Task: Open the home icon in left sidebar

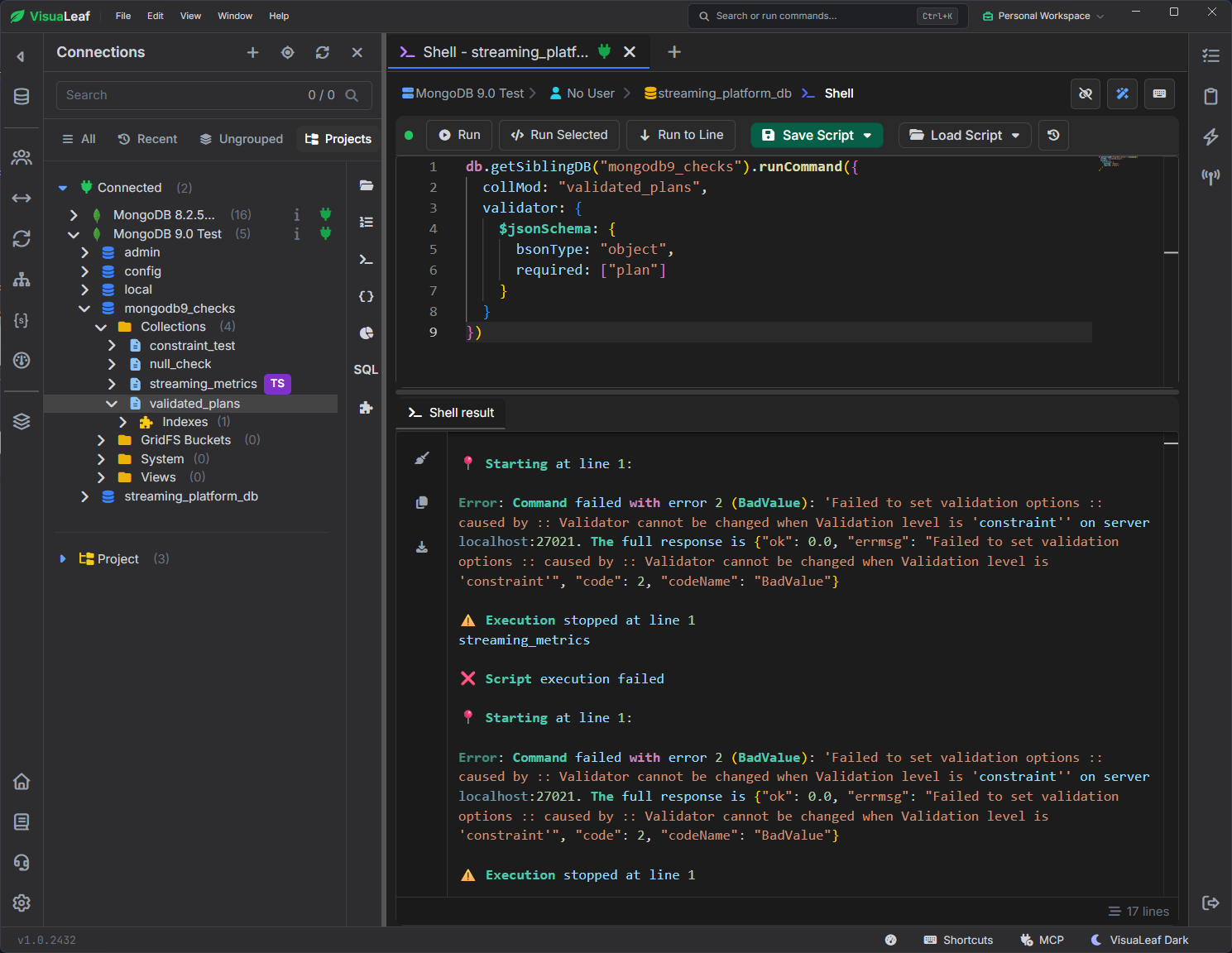Action: [x=22, y=782]
